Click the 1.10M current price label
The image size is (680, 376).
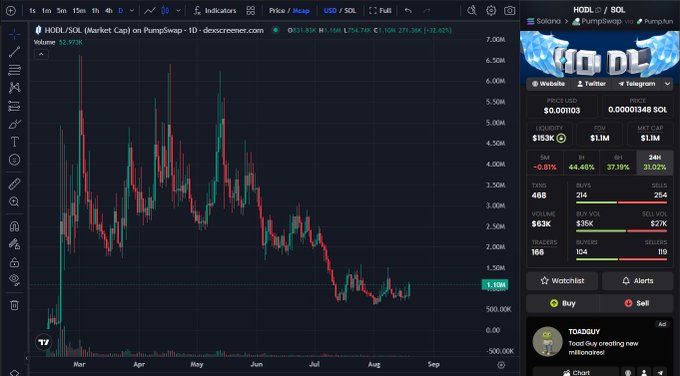[495, 285]
